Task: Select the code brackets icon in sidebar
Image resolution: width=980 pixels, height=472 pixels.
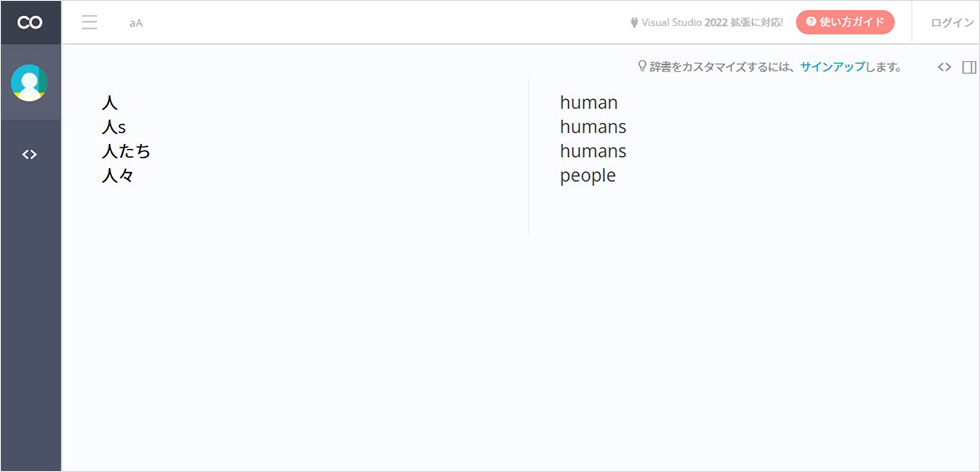Action: coord(29,154)
